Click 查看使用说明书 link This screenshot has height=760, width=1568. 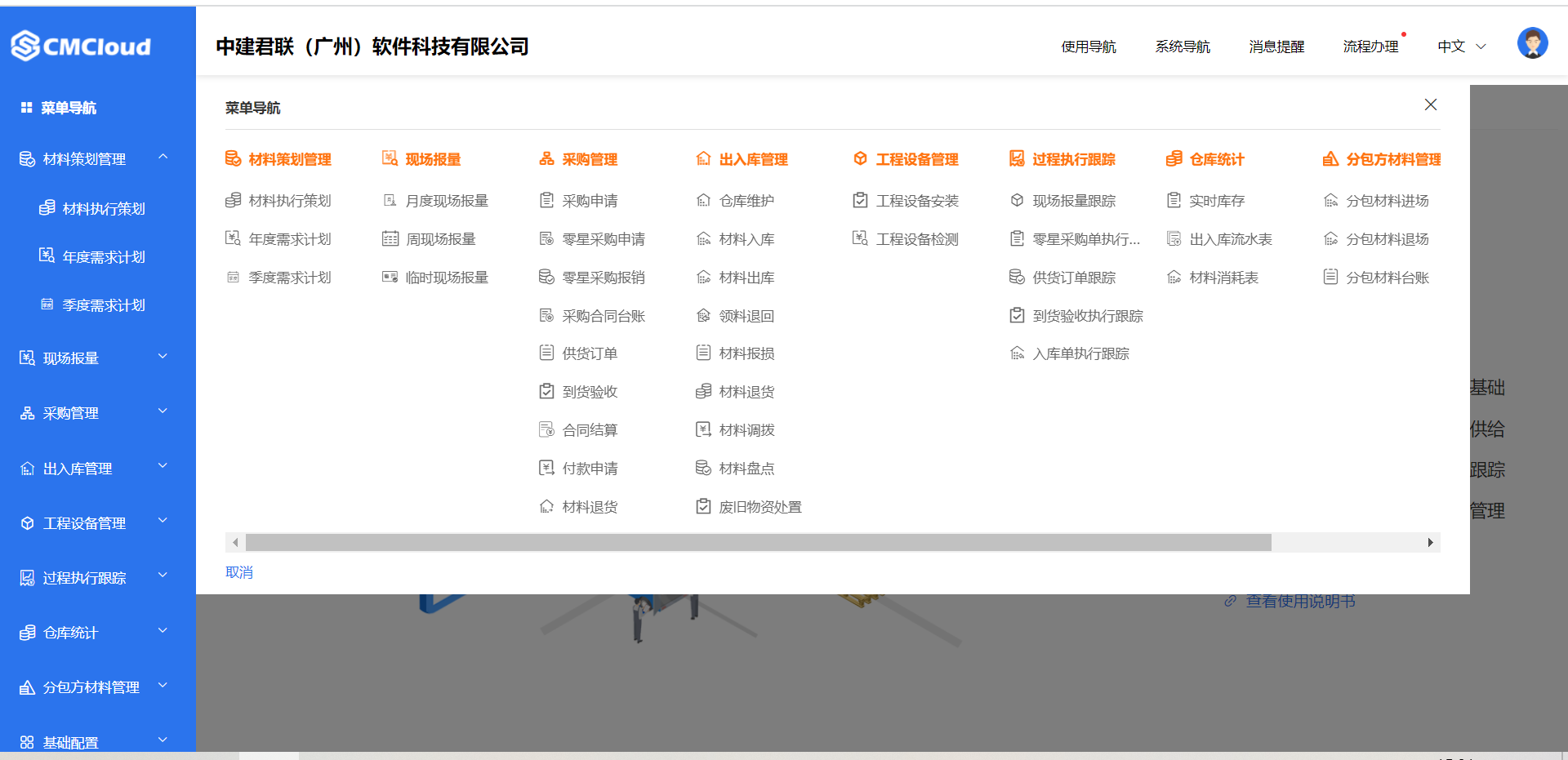pos(1300,602)
